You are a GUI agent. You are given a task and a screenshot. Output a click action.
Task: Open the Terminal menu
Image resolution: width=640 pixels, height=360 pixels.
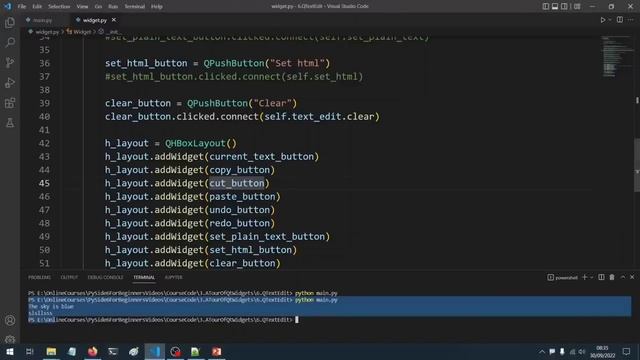pos(134,7)
